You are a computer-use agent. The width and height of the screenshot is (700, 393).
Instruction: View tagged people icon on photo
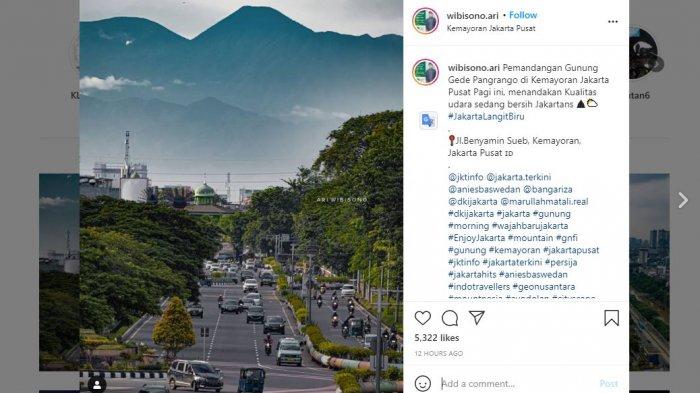coord(97,384)
